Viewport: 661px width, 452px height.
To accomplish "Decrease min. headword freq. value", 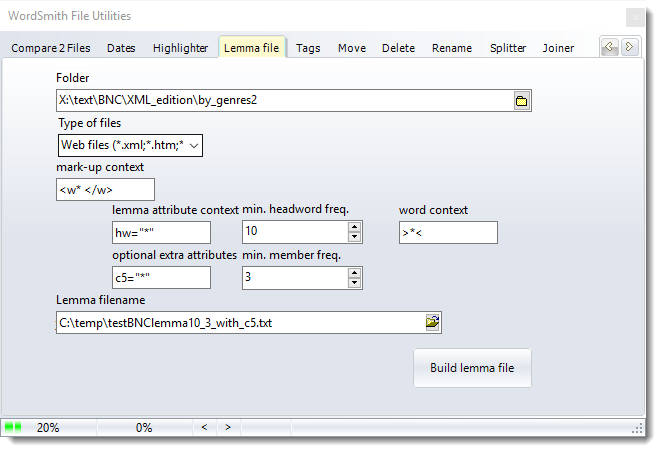I will coord(355,237).
